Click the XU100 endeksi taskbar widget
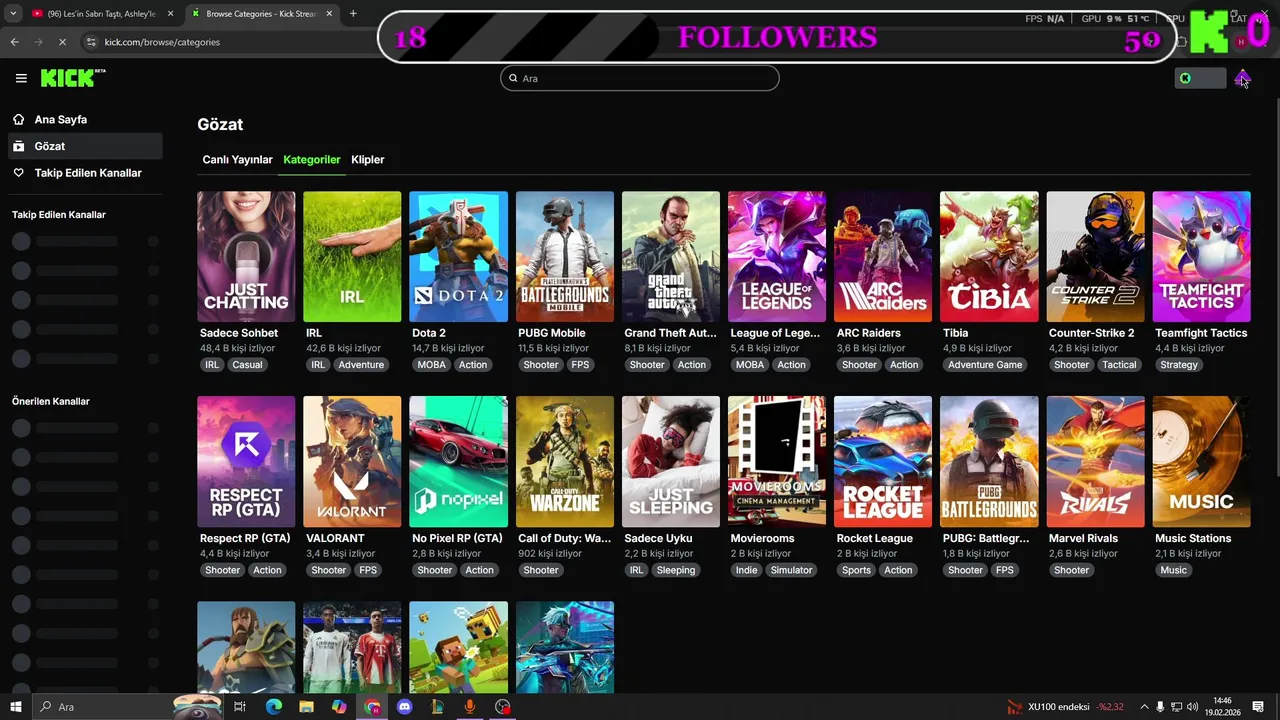1280x720 pixels. coord(1065,707)
